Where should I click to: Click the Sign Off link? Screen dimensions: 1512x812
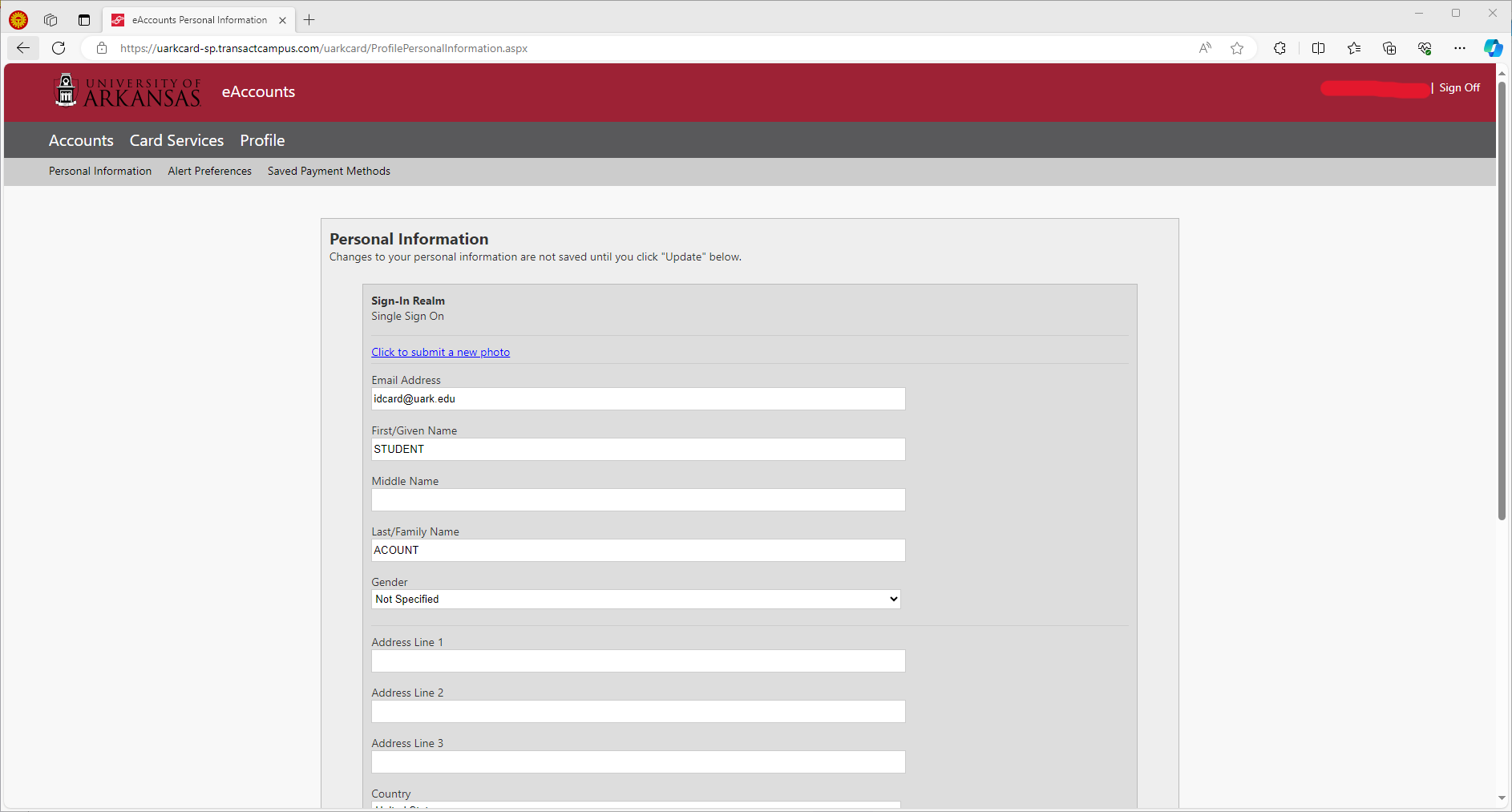tap(1459, 88)
